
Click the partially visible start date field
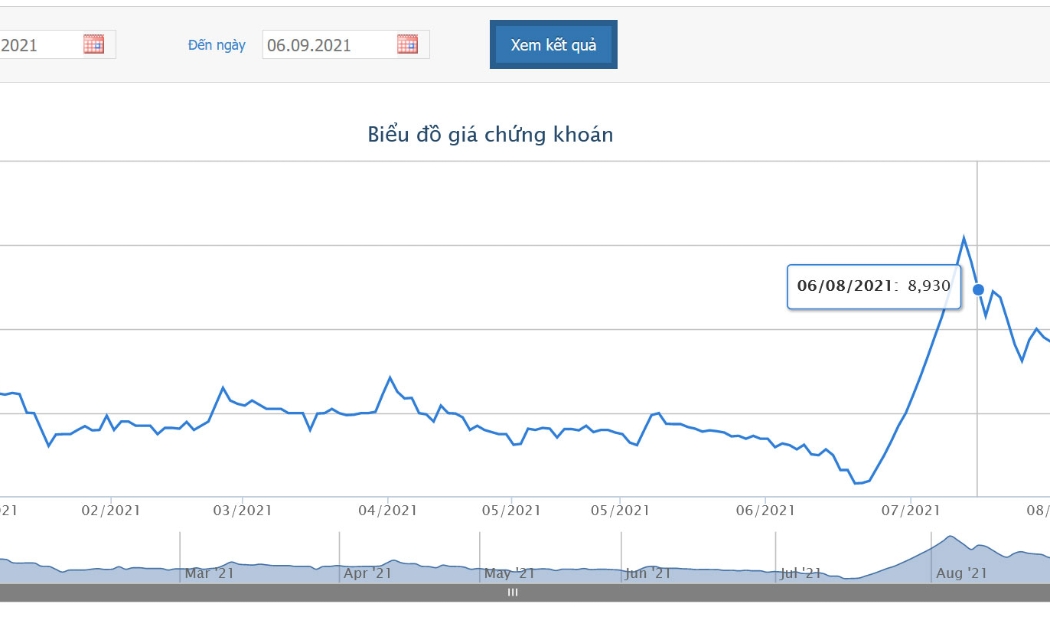pos(58,45)
